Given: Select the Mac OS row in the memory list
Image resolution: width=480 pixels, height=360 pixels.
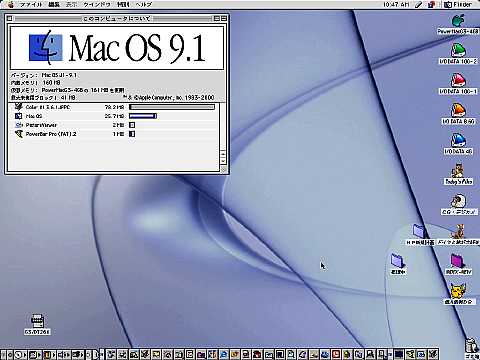Looking at the screenshot, I should pyautogui.click(x=113, y=116).
